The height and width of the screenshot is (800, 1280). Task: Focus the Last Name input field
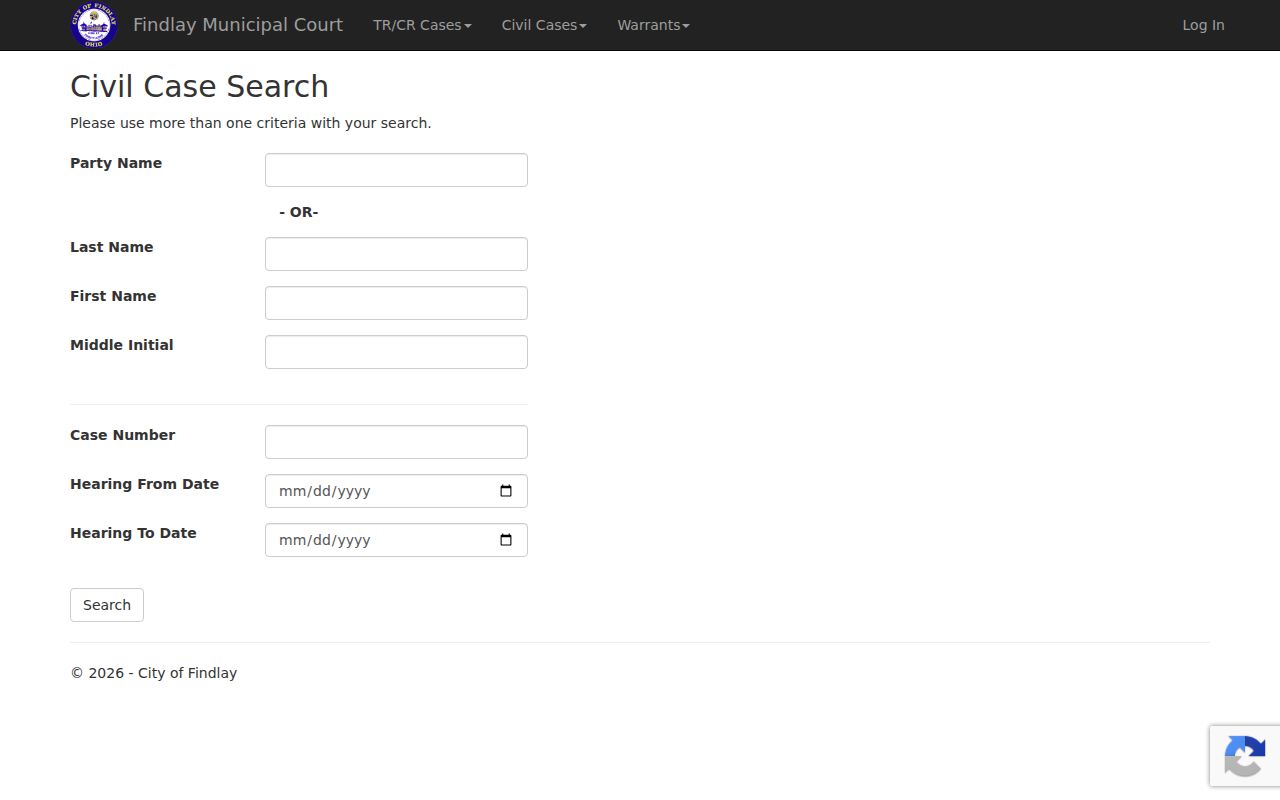[396, 254]
